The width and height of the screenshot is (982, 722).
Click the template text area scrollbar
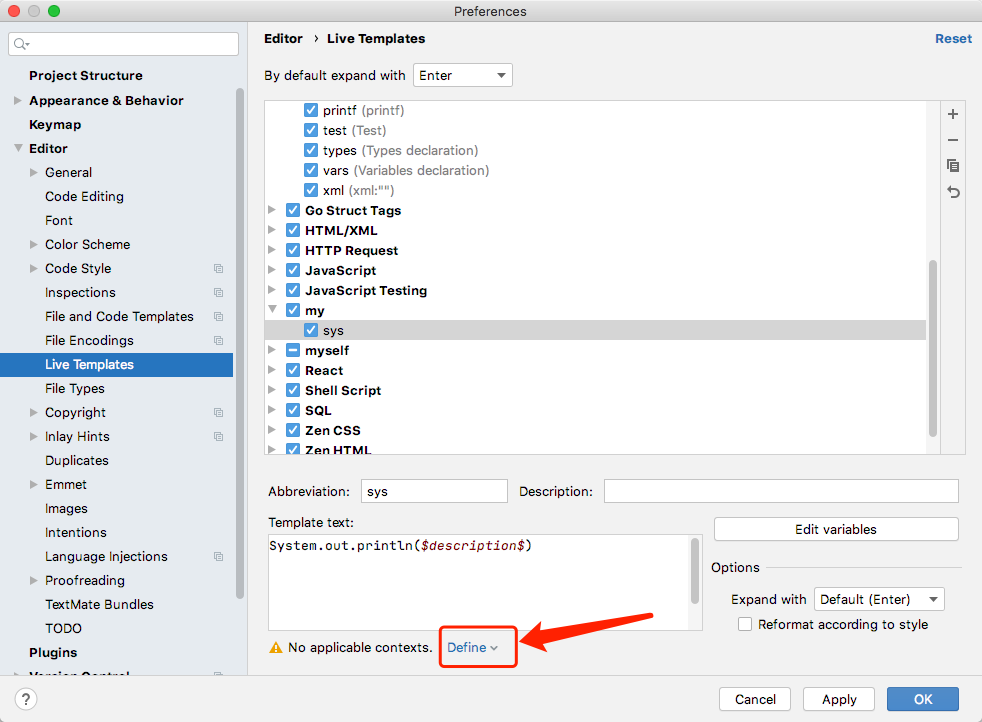[x=695, y=571]
